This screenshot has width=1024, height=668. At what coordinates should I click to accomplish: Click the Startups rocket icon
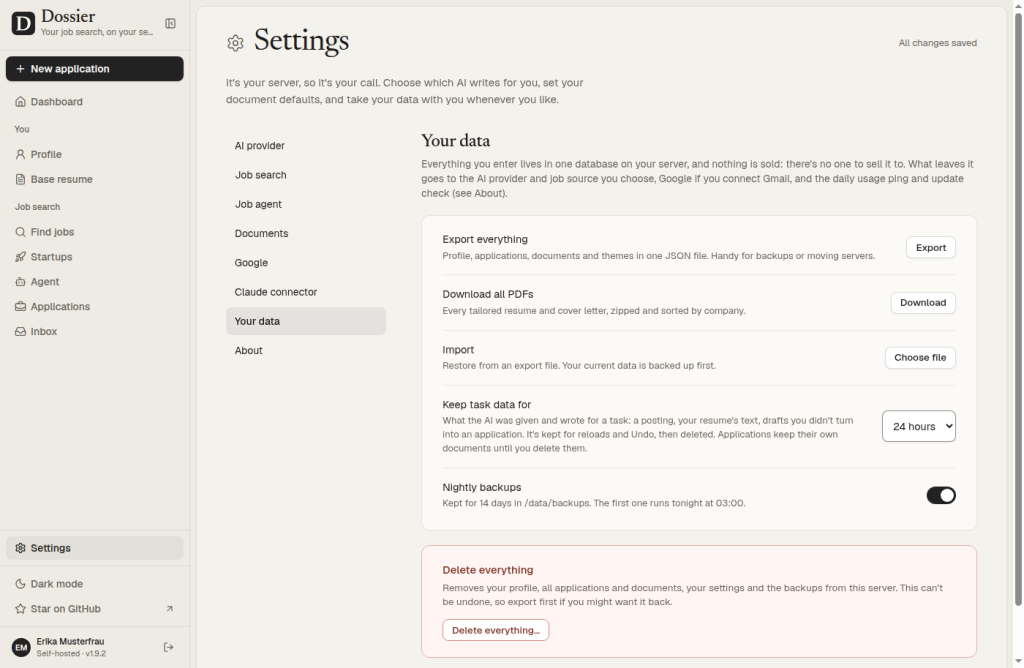coord(20,257)
